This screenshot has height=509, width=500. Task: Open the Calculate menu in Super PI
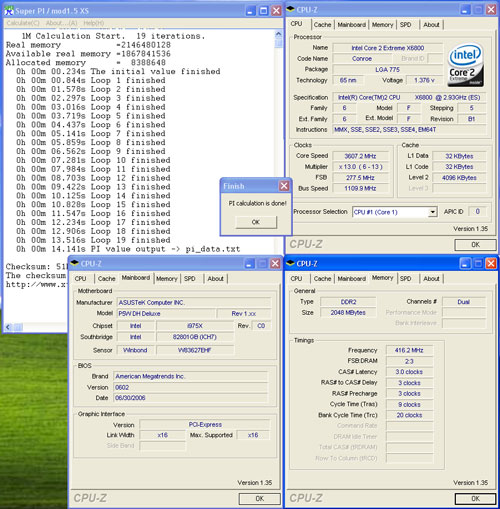click(x=23, y=23)
